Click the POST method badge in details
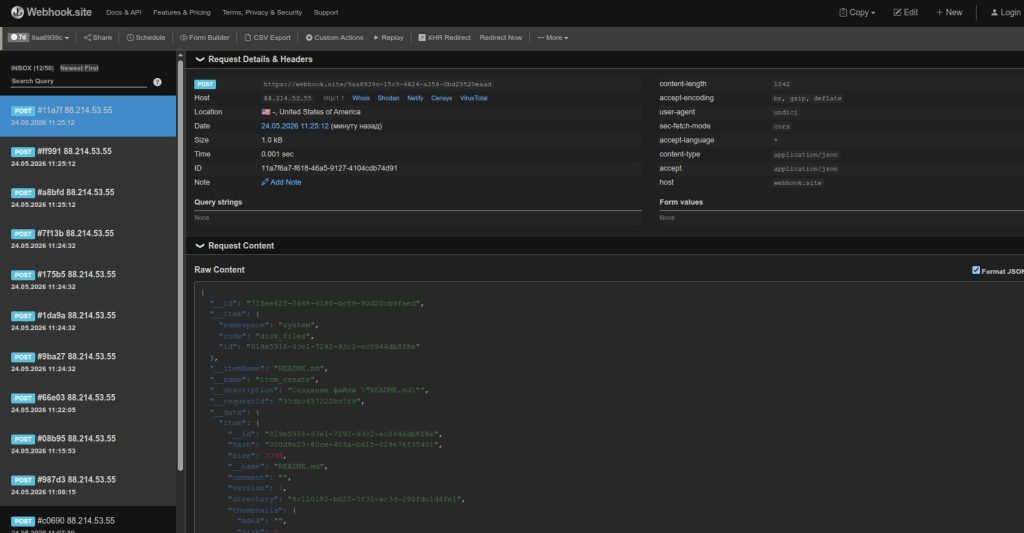1024x533 pixels. pos(205,84)
